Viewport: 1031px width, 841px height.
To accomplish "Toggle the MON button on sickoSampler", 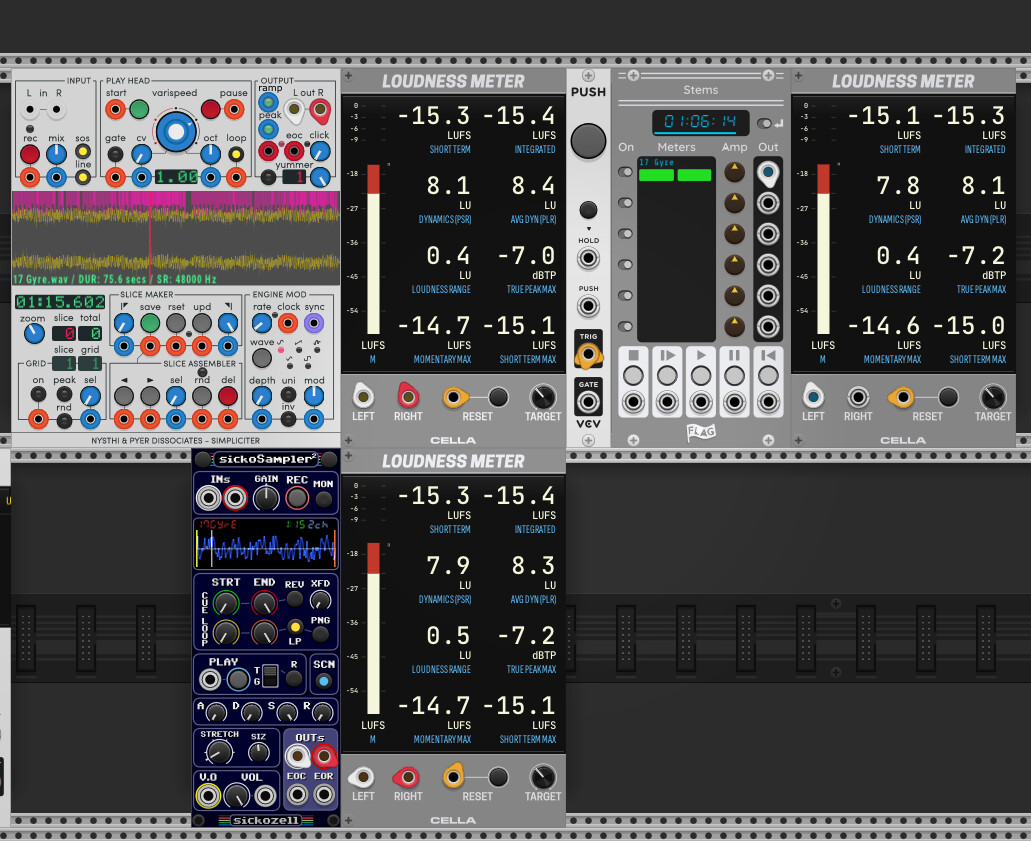I will pos(324,500).
